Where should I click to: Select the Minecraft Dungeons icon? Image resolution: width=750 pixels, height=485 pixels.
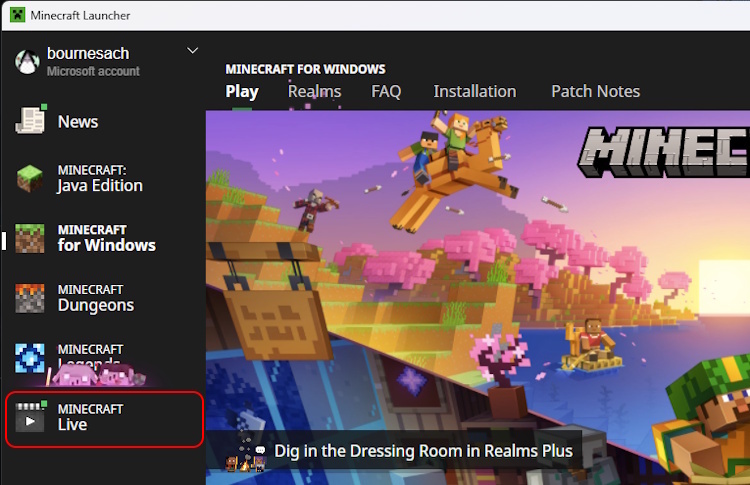[30, 298]
